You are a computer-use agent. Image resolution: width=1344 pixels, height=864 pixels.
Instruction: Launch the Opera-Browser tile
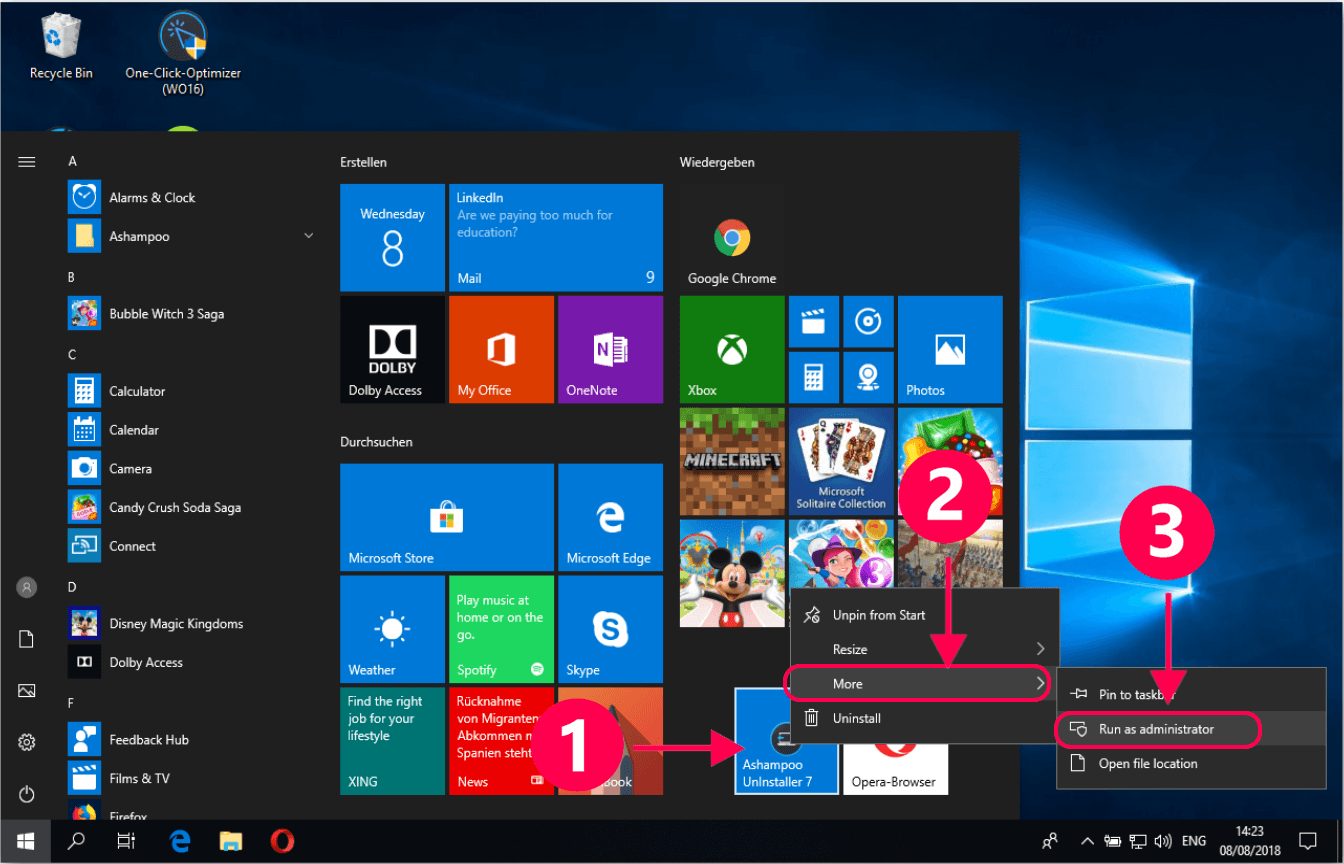pyautogui.click(x=895, y=769)
